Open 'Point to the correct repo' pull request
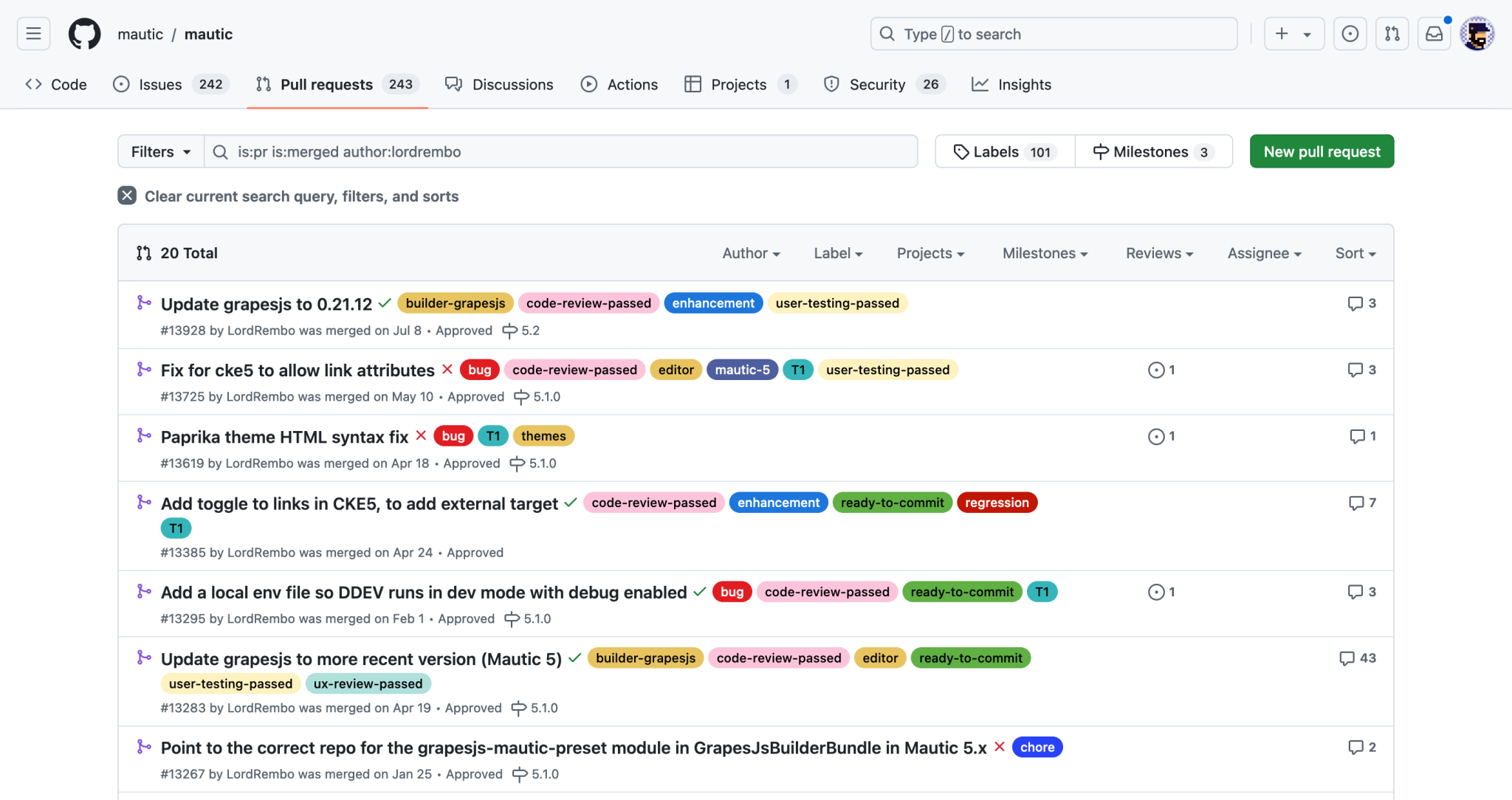The width and height of the screenshot is (1512, 800). tap(574, 748)
